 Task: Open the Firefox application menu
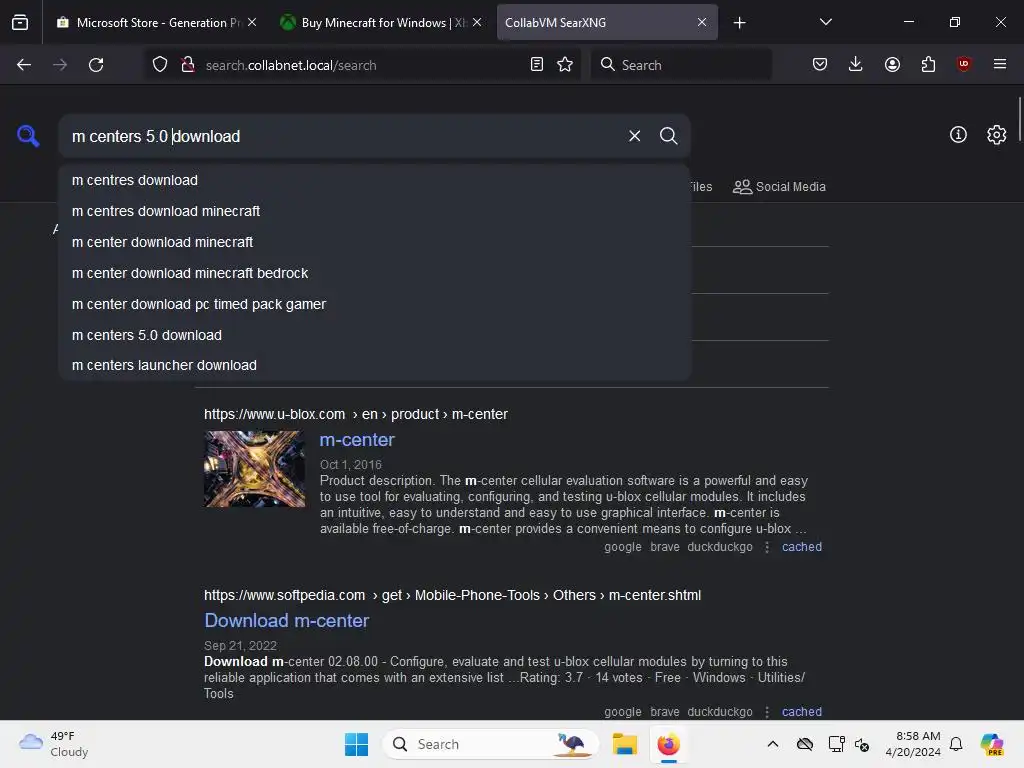1000,65
